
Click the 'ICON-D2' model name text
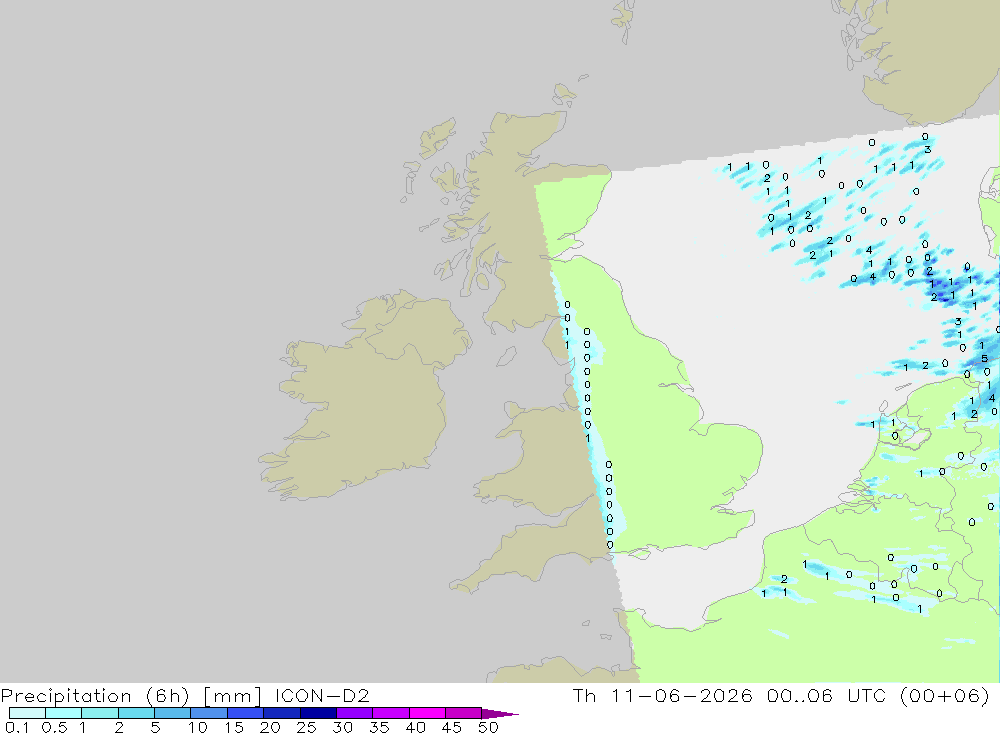click(322, 695)
